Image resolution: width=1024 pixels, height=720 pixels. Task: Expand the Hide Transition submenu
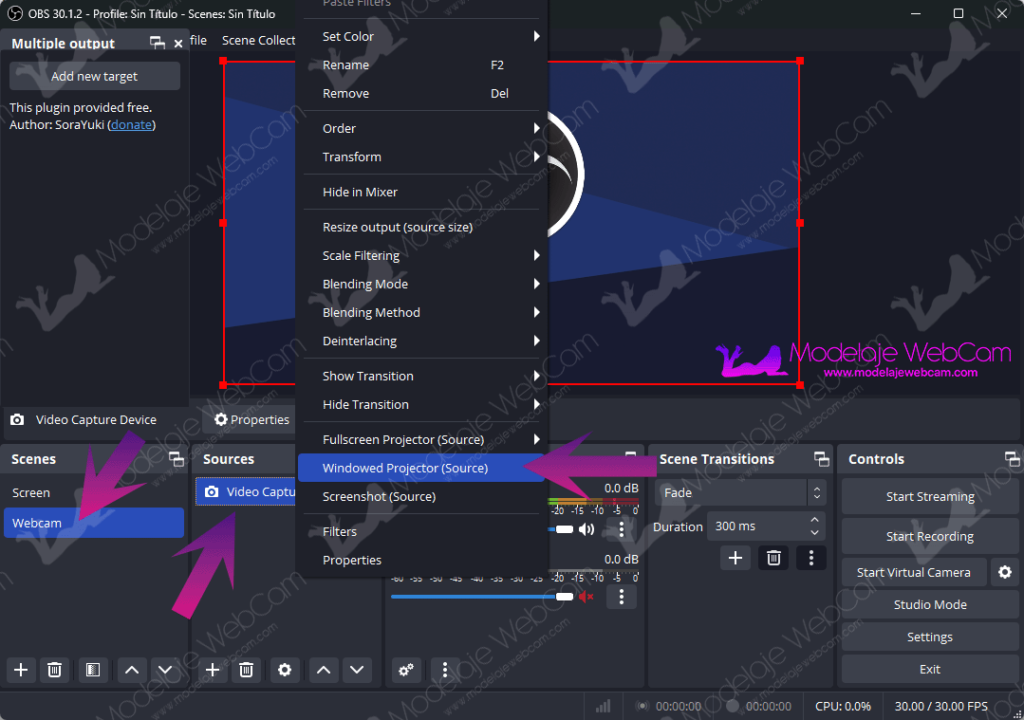[422, 404]
